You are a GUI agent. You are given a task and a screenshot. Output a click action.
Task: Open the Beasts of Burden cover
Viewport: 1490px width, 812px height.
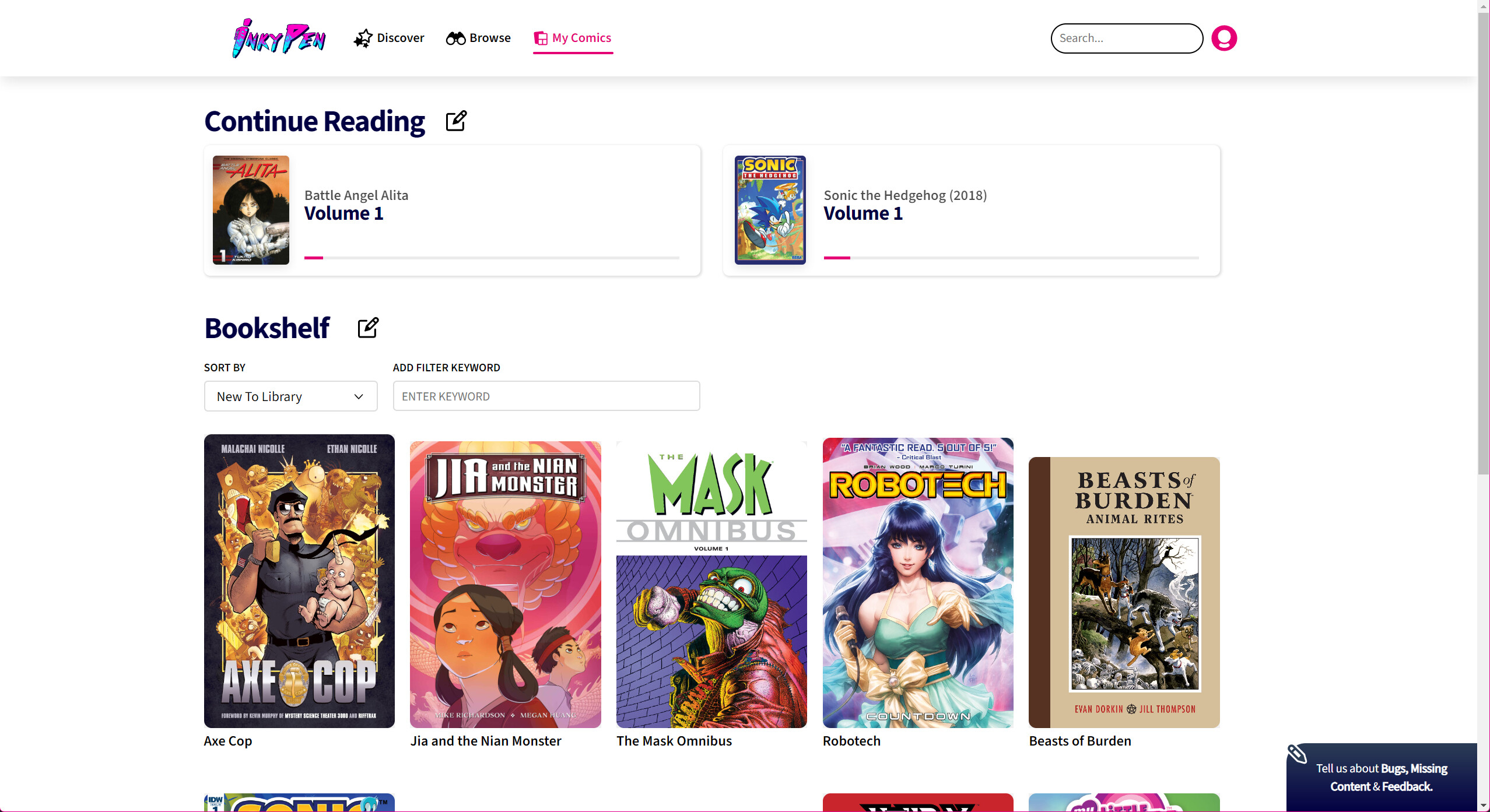1124,592
